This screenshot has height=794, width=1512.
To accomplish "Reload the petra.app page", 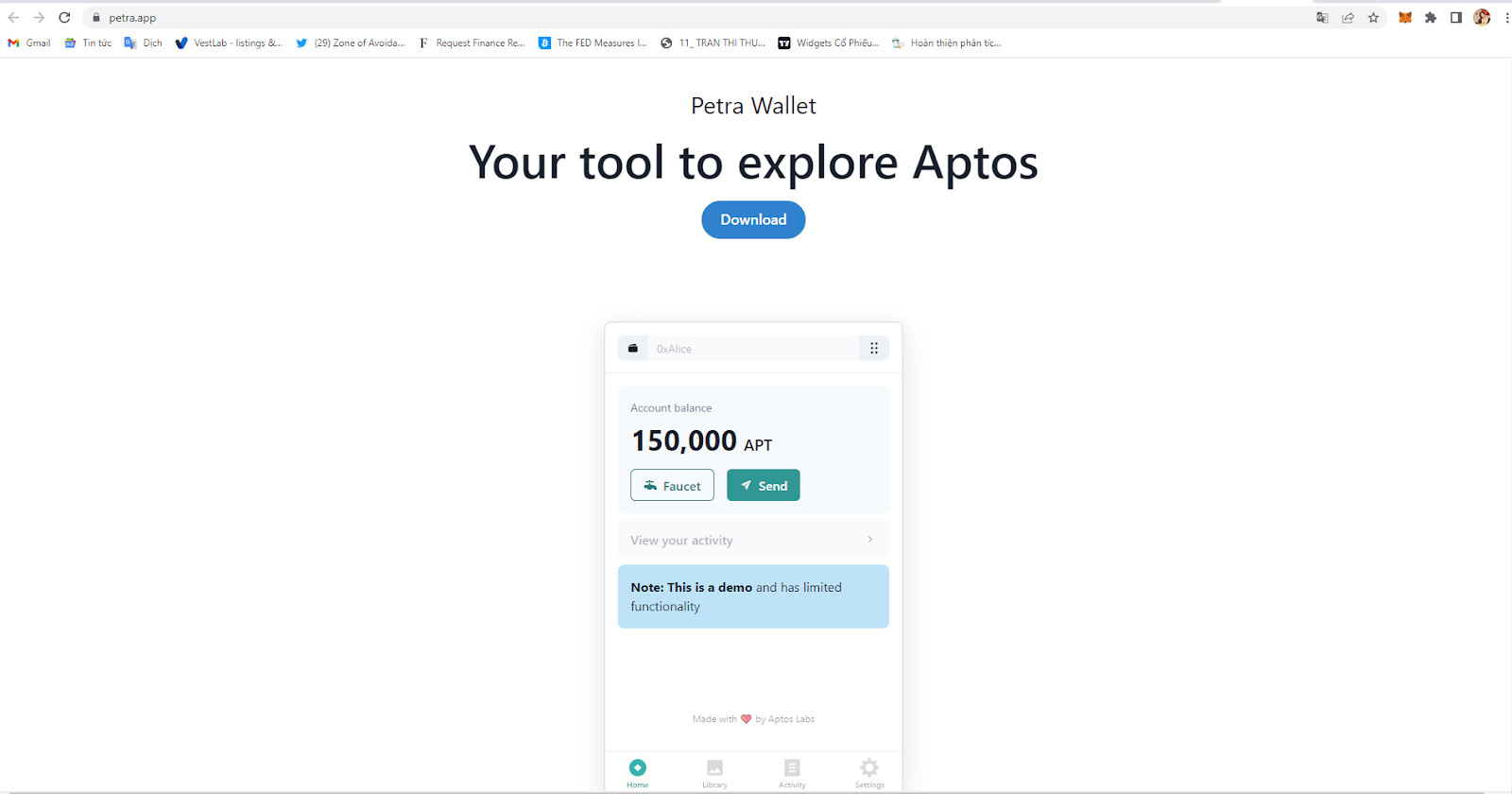I will pyautogui.click(x=64, y=18).
